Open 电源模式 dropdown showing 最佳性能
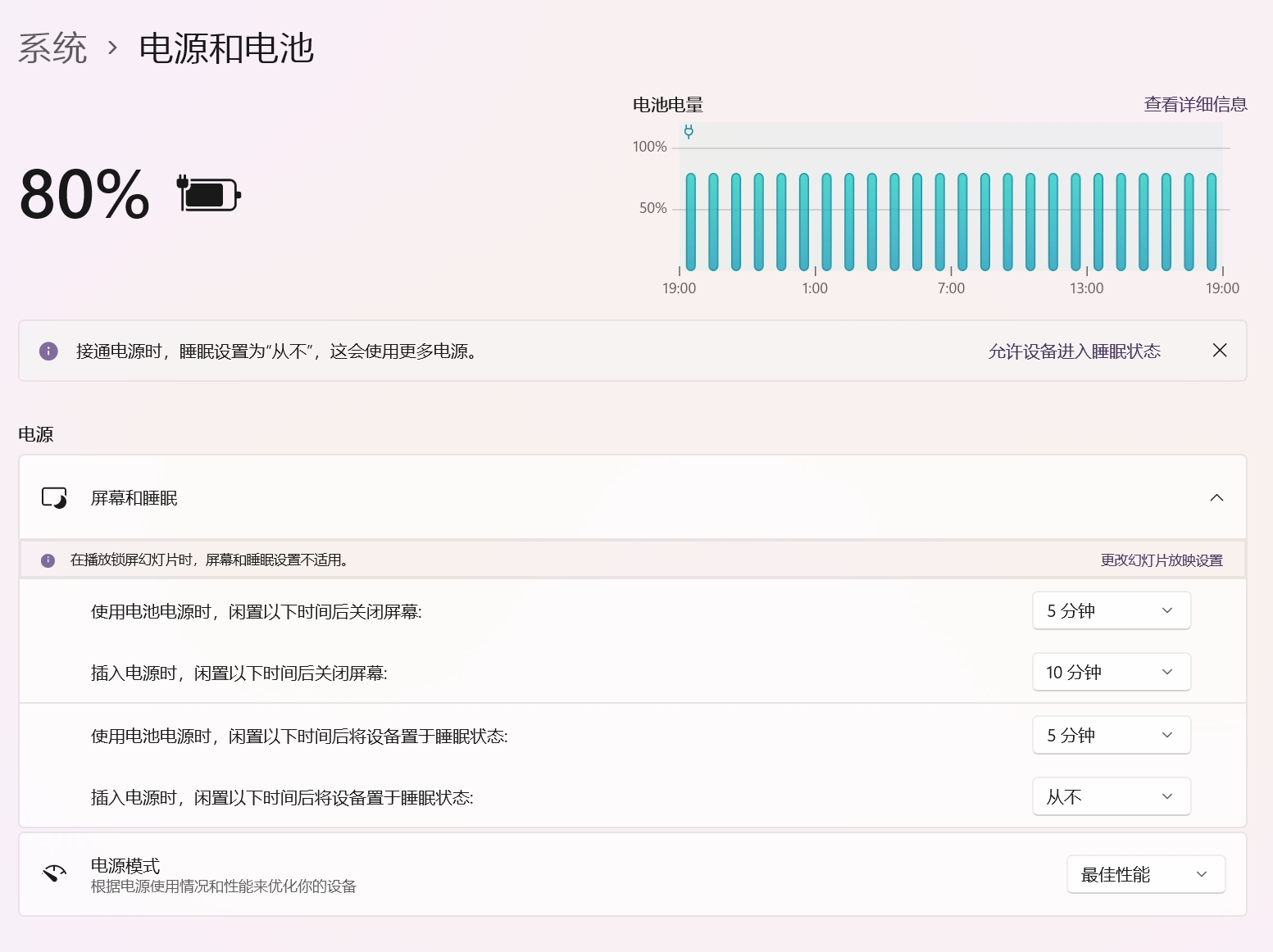 pyautogui.click(x=1145, y=874)
